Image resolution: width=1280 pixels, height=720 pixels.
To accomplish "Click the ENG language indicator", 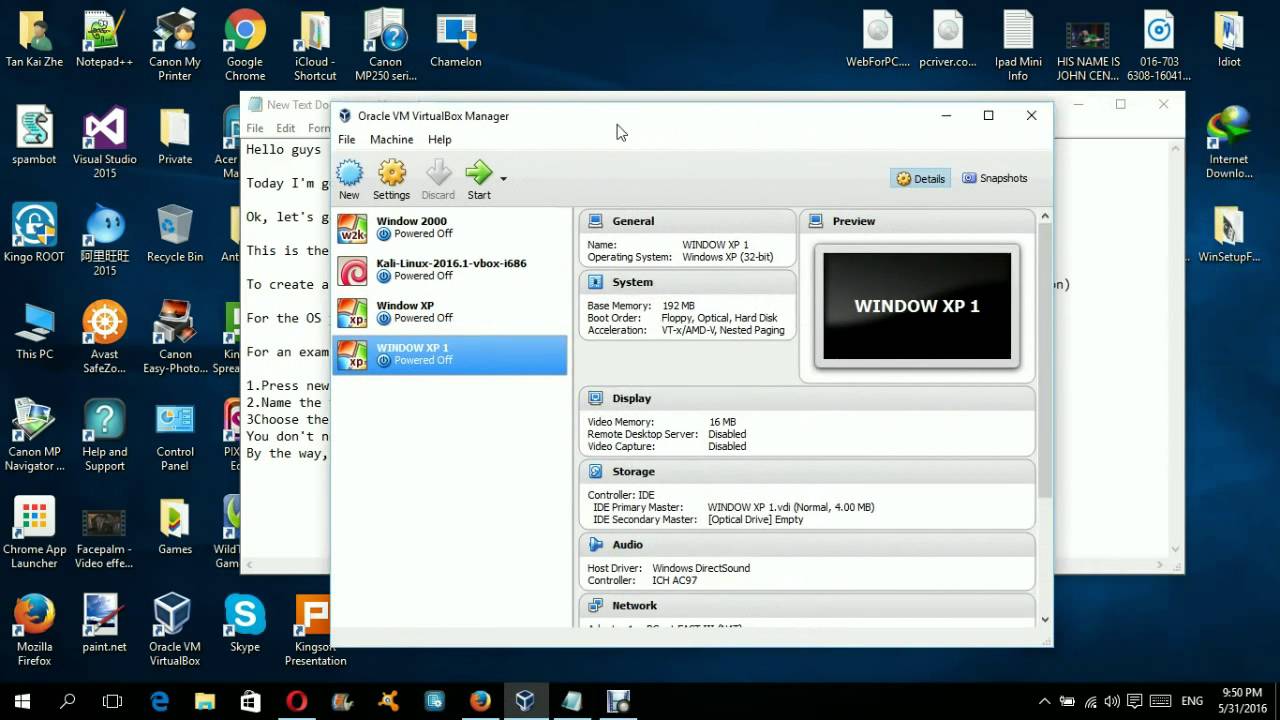I will (x=1192, y=701).
